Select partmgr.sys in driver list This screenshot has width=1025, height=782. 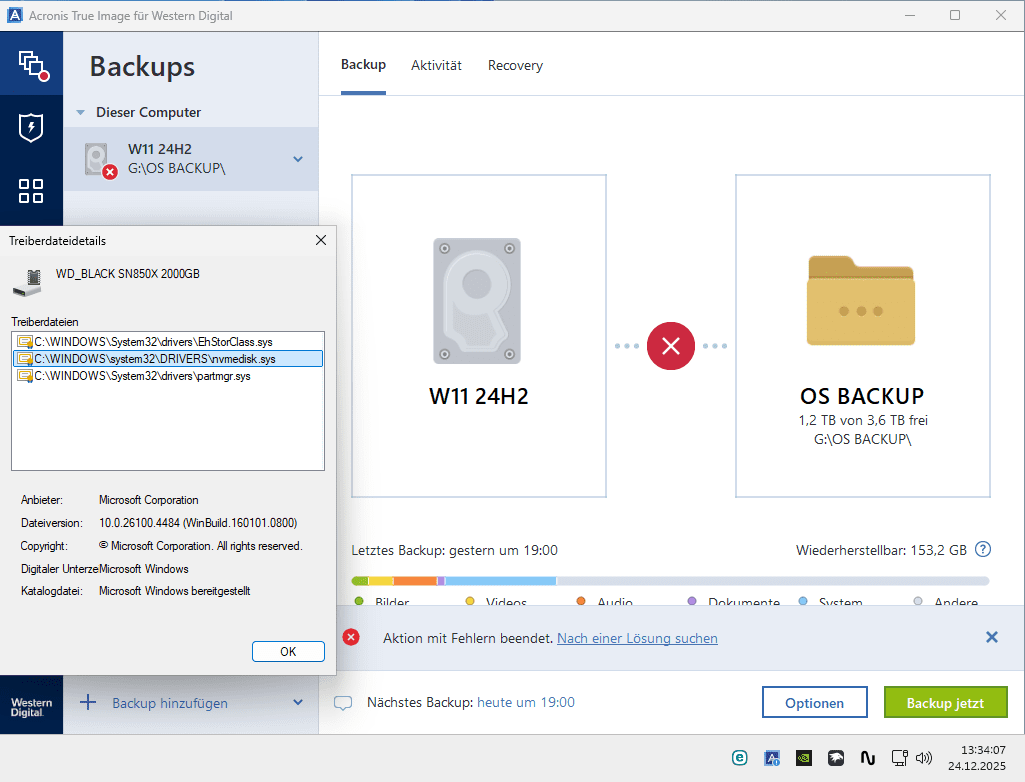click(x=168, y=375)
